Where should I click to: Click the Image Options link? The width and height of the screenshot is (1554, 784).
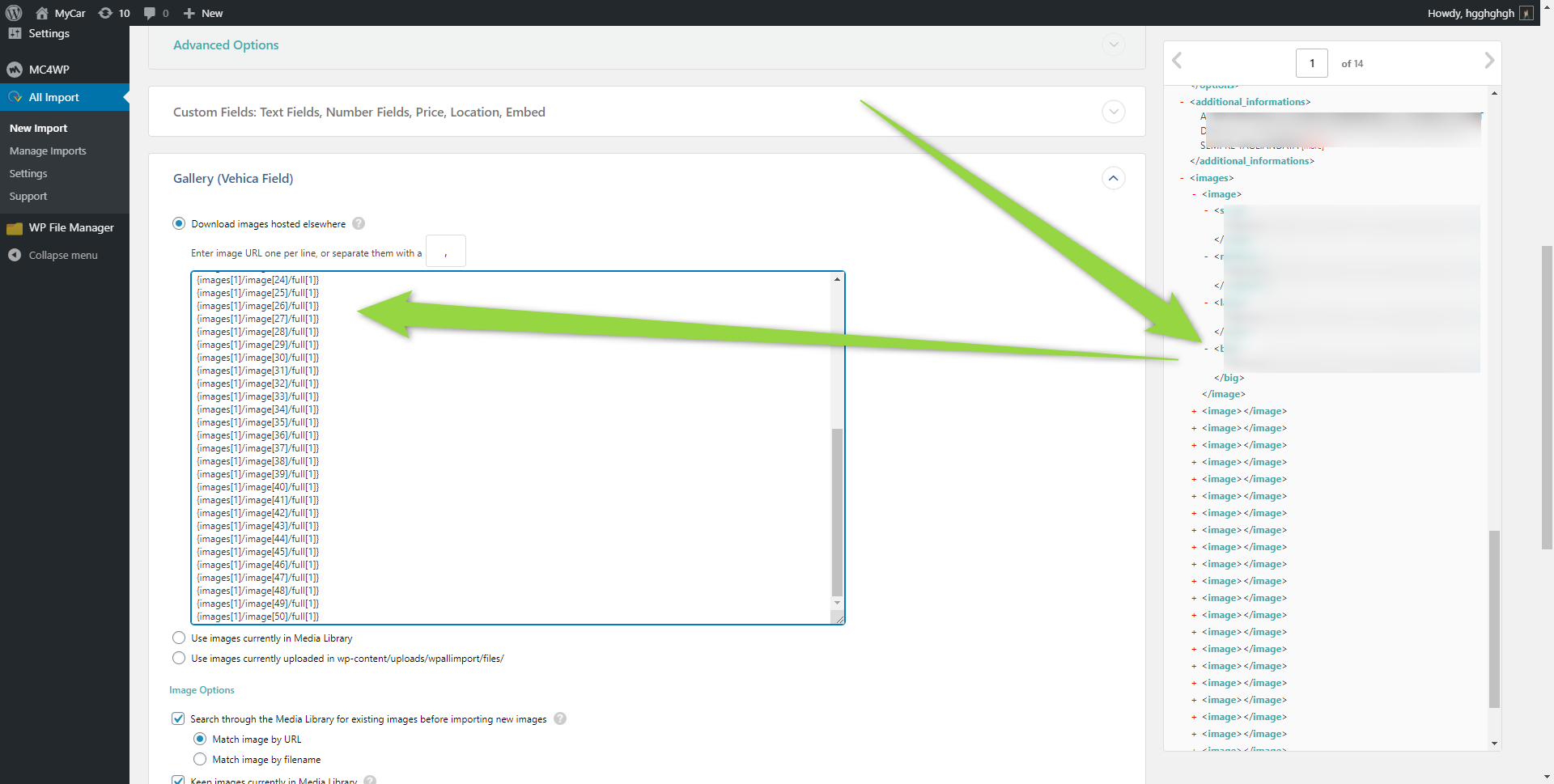[202, 690]
